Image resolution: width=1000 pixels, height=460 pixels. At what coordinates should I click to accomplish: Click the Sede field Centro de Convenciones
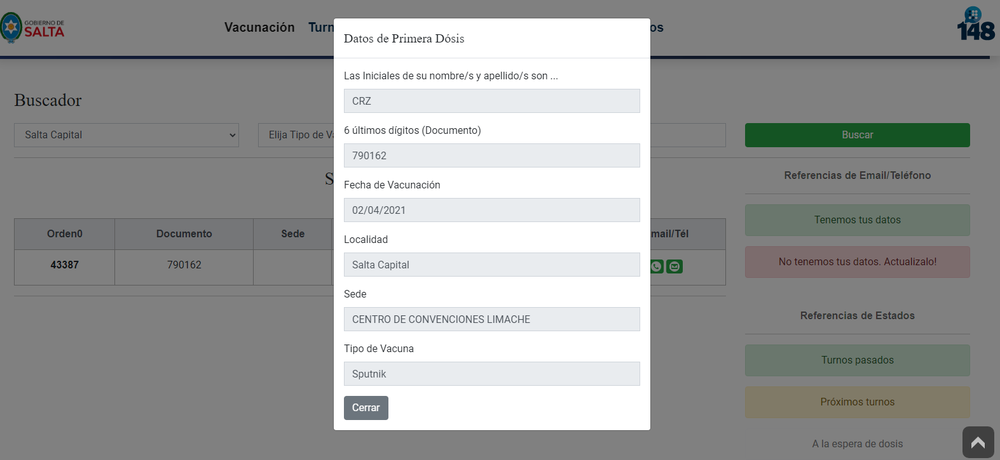click(x=492, y=319)
